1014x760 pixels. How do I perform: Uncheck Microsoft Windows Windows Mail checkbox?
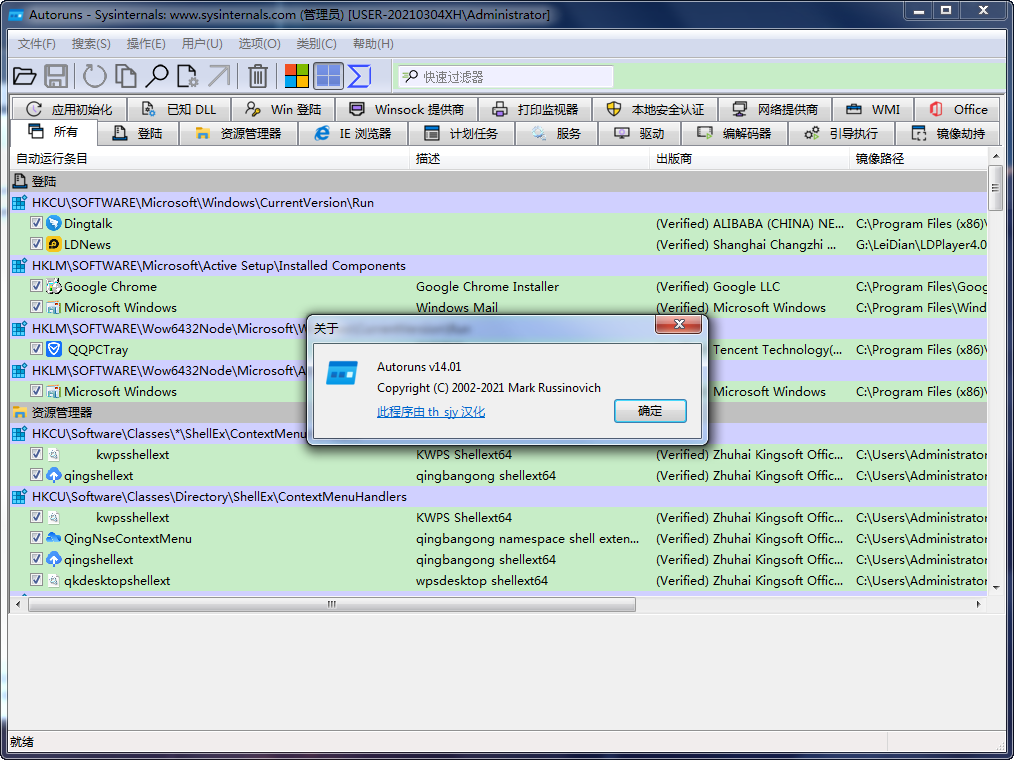pyautogui.click(x=36, y=307)
